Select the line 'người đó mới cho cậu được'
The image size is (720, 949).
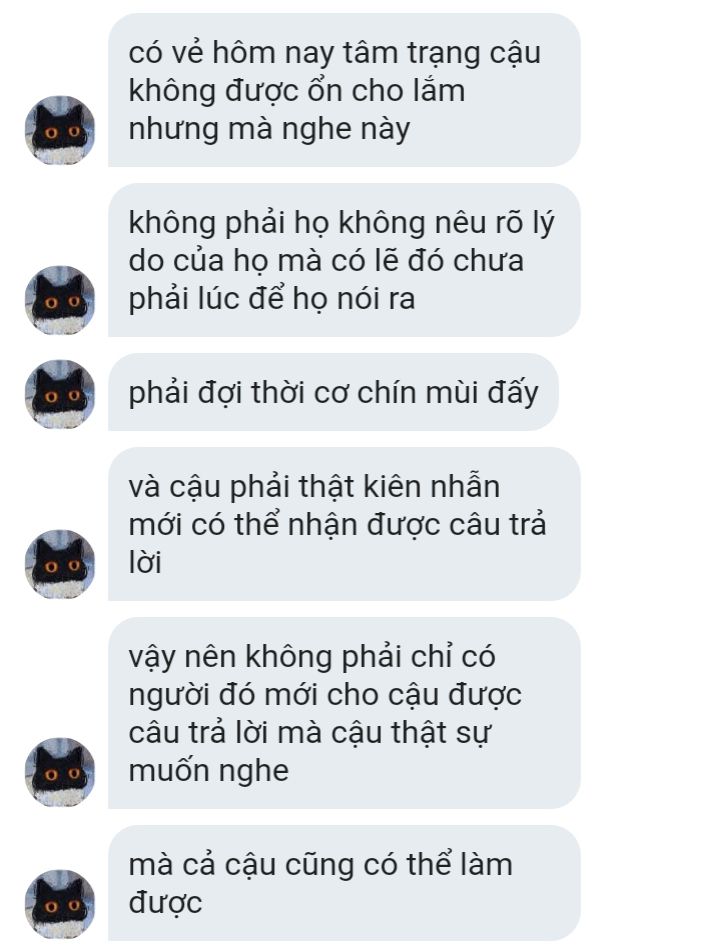click(x=325, y=695)
